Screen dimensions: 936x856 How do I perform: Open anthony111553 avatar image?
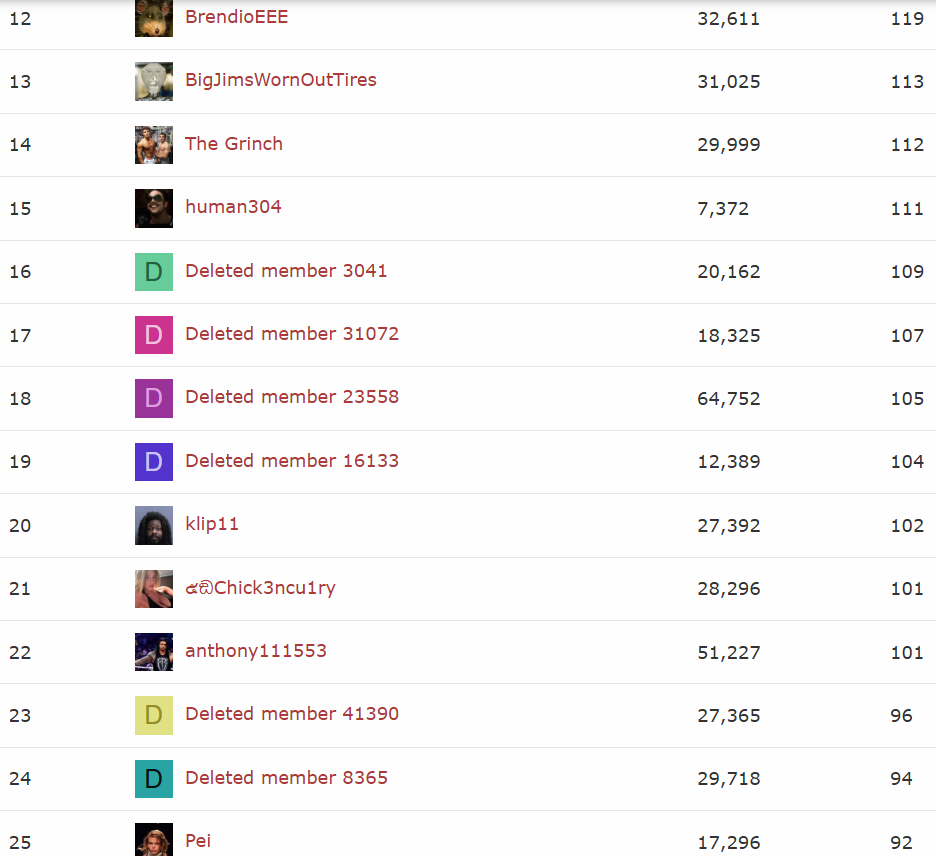click(153, 652)
